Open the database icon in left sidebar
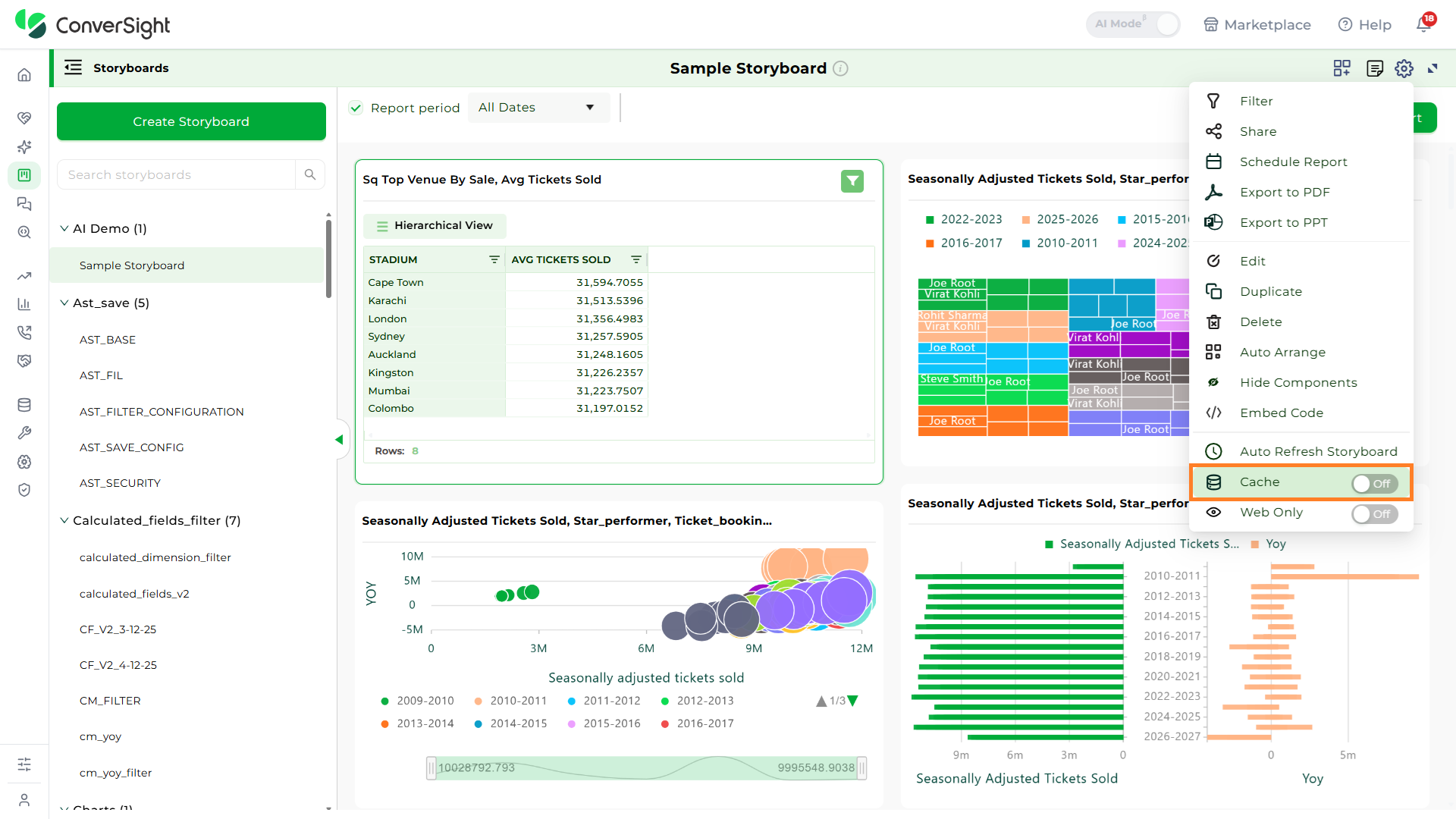The width and height of the screenshot is (1456, 819). click(x=24, y=405)
